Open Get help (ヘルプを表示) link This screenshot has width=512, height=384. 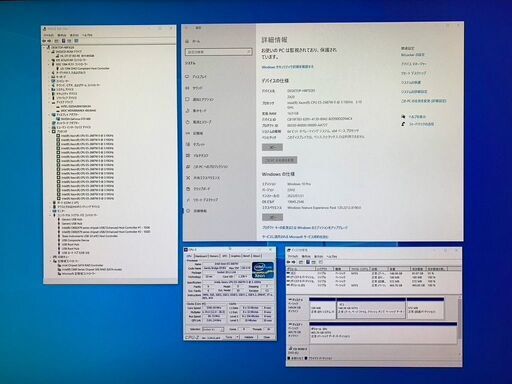(417, 117)
